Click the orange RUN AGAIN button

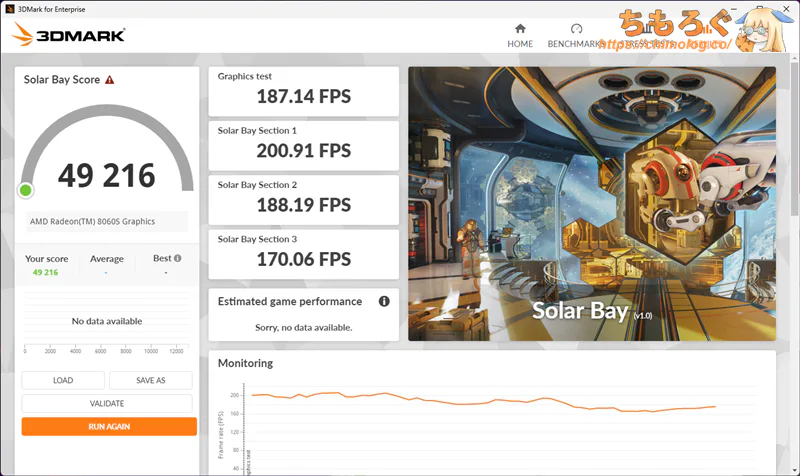pyautogui.click(x=109, y=426)
